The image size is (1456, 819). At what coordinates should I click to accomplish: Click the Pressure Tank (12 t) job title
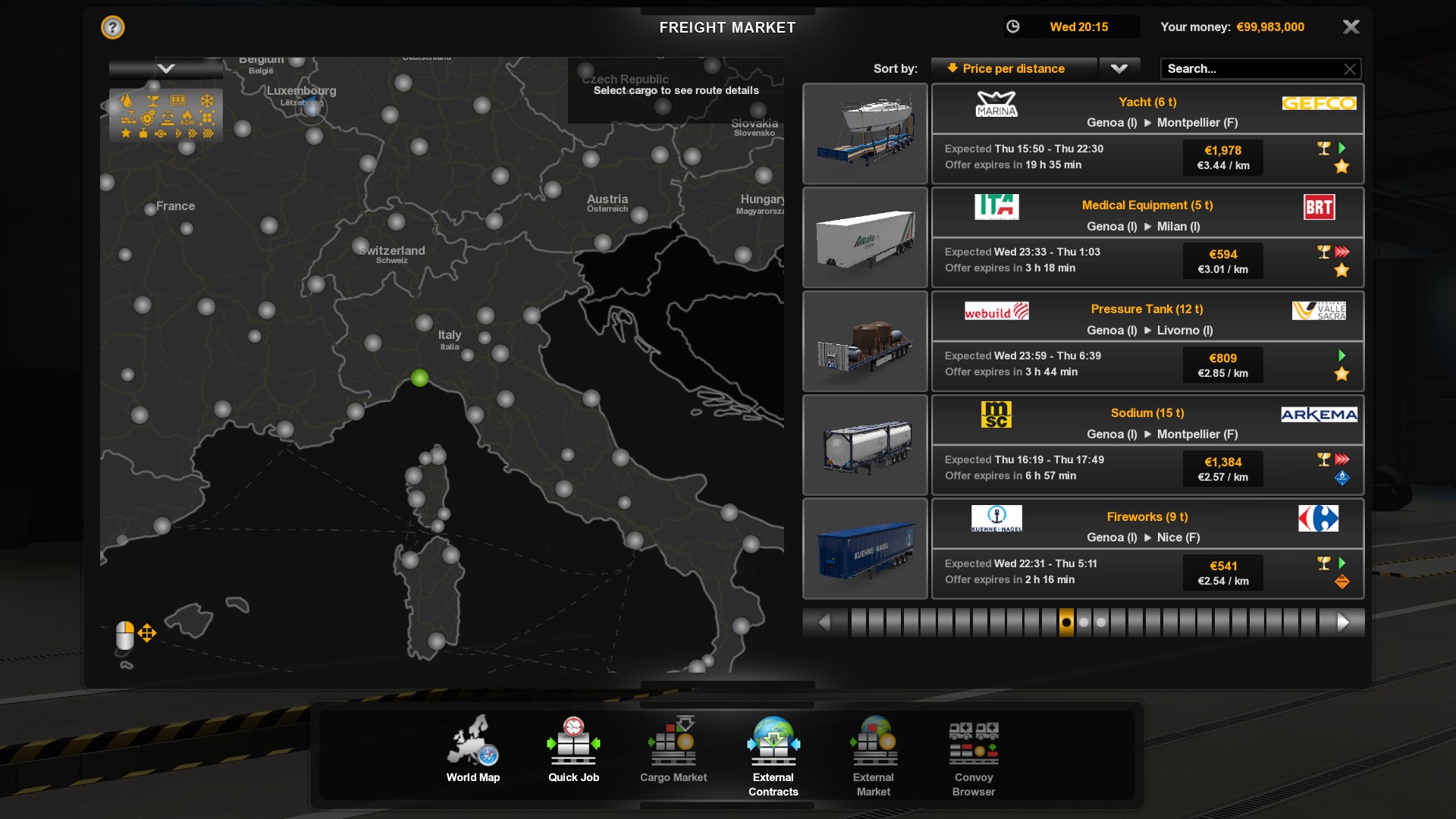(1147, 309)
